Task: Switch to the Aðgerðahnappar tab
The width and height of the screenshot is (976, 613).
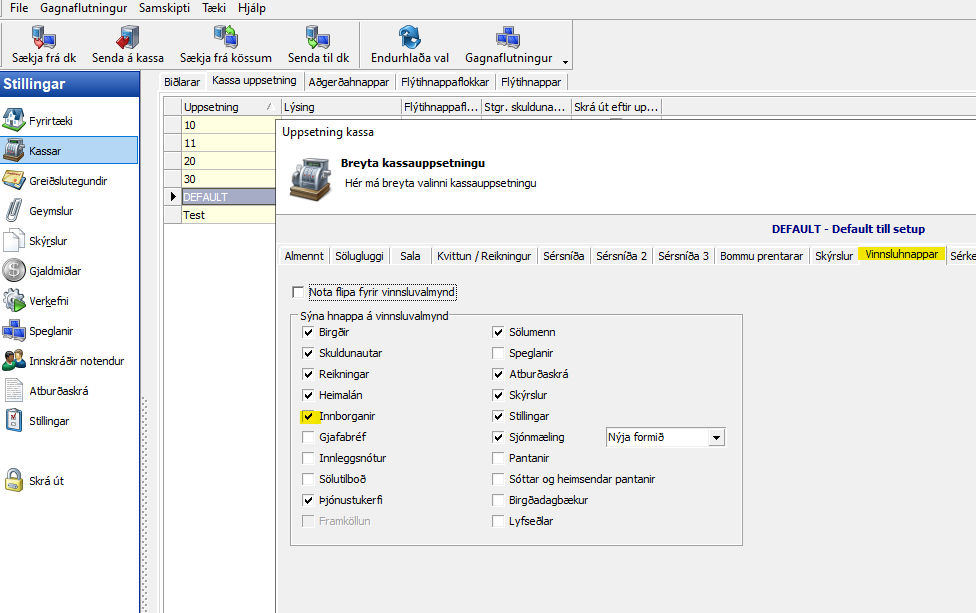Action: (350, 82)
